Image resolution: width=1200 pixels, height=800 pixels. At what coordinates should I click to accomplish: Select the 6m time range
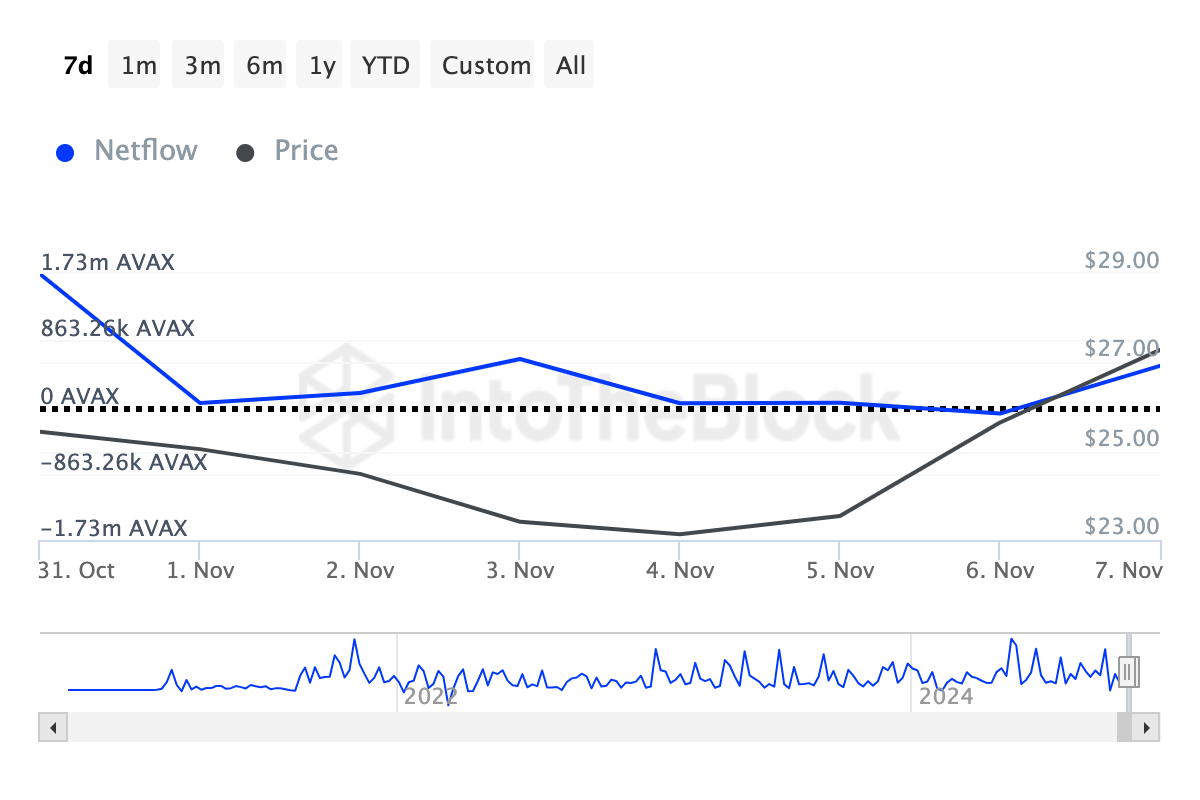click(x=265, y=65)
